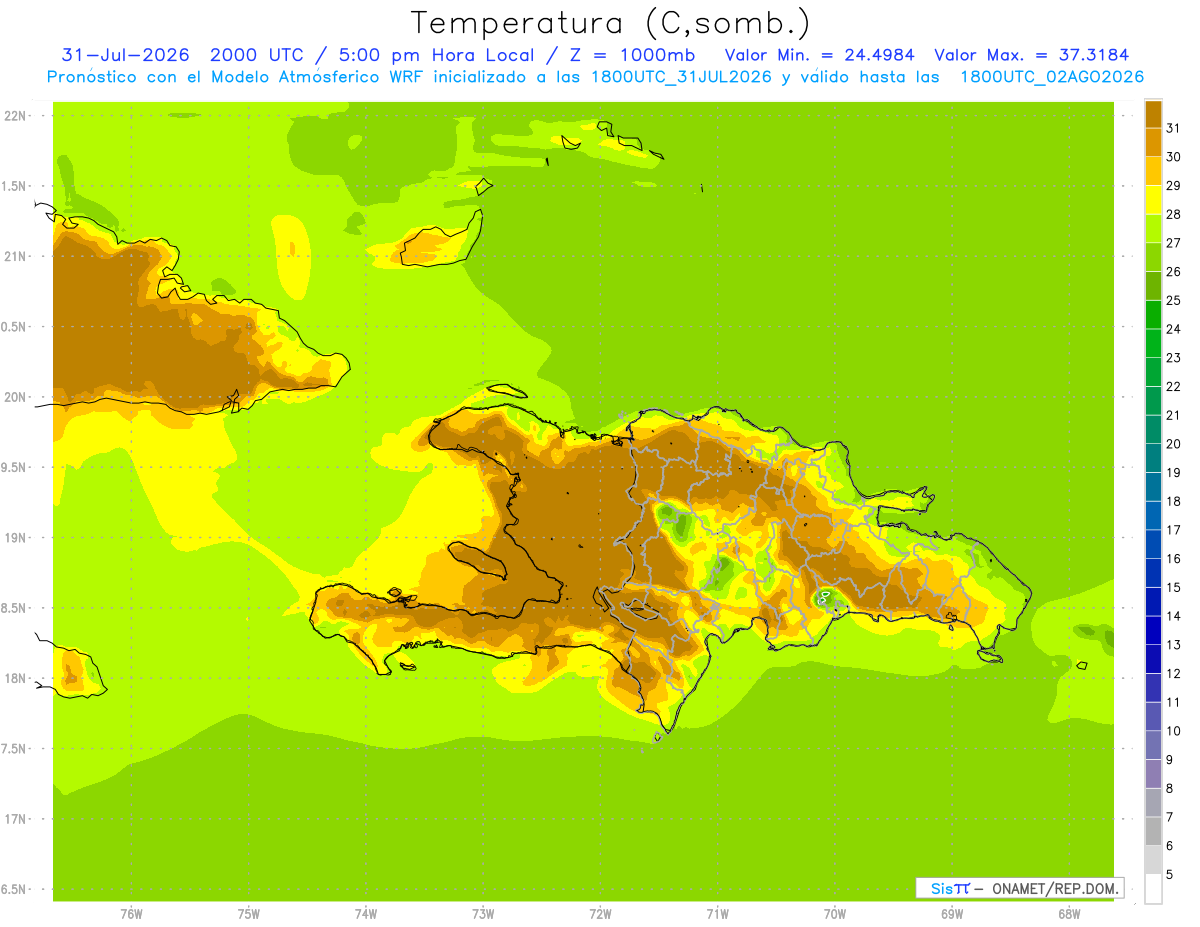
Task: Click the "0.5N" latitude label
Action: [x=15, y=327]
